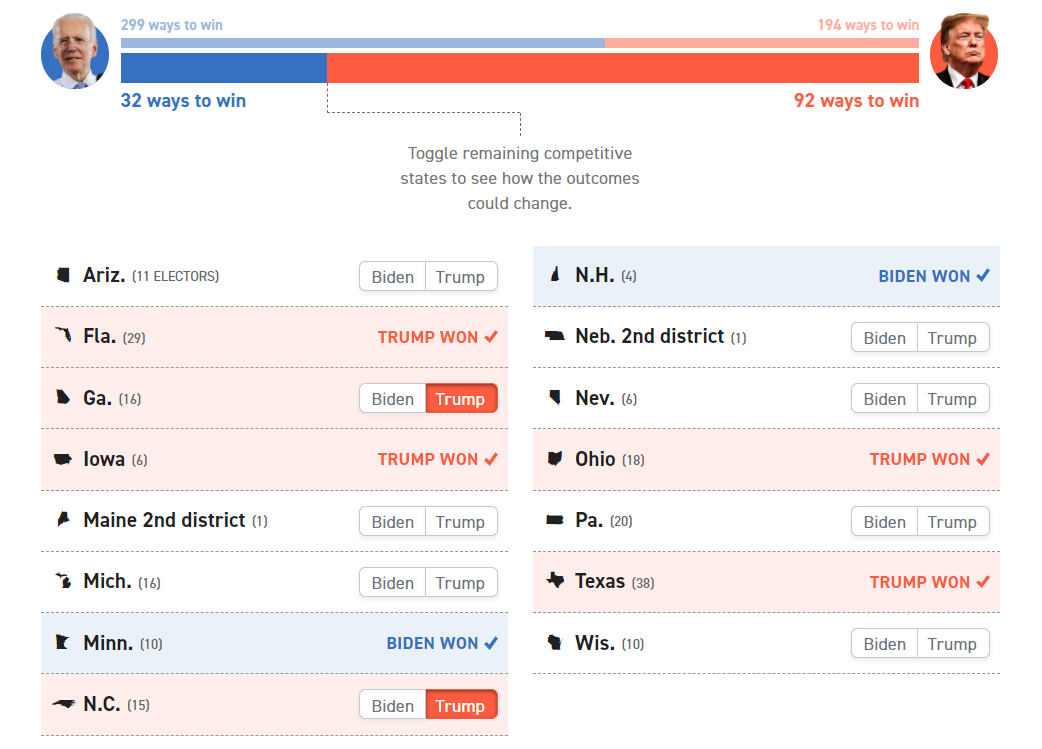Assign Arizona to Biden
Image resolution: width=1042 pixels, height=749 pixels.
tap(393, 276)
